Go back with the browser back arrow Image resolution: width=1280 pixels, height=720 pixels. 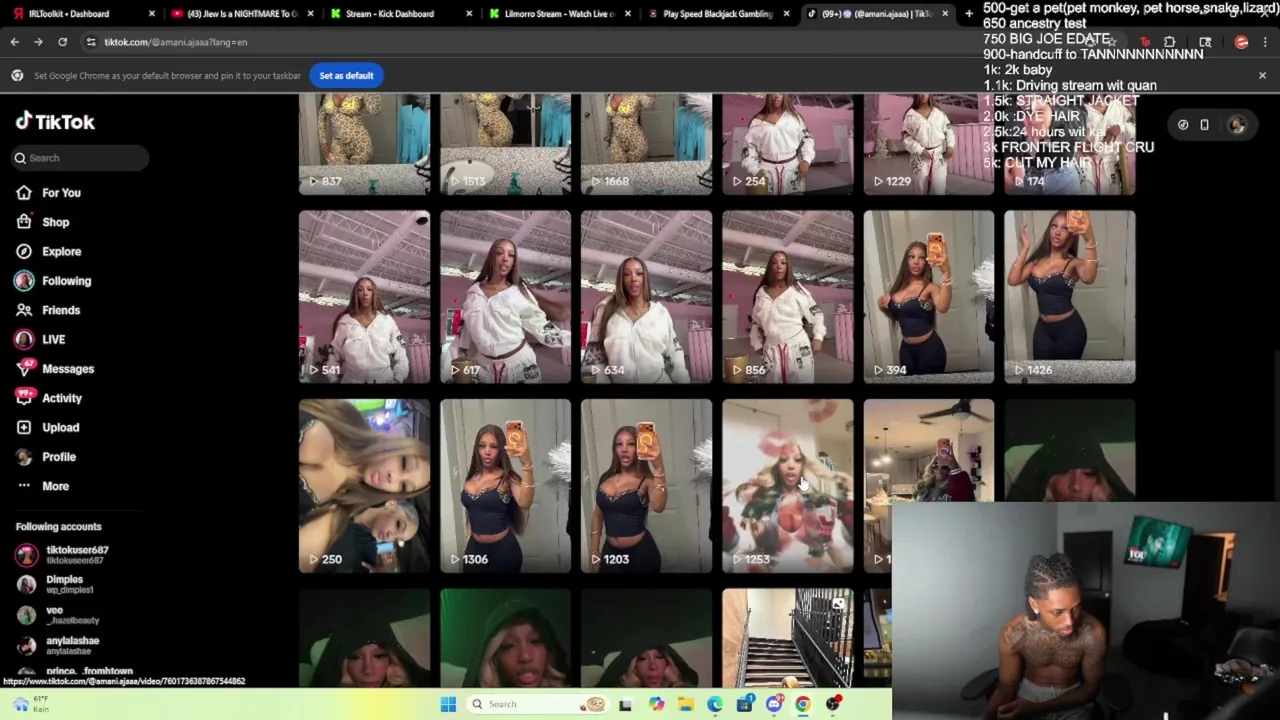pyautogui.click(x=14, y=42)
